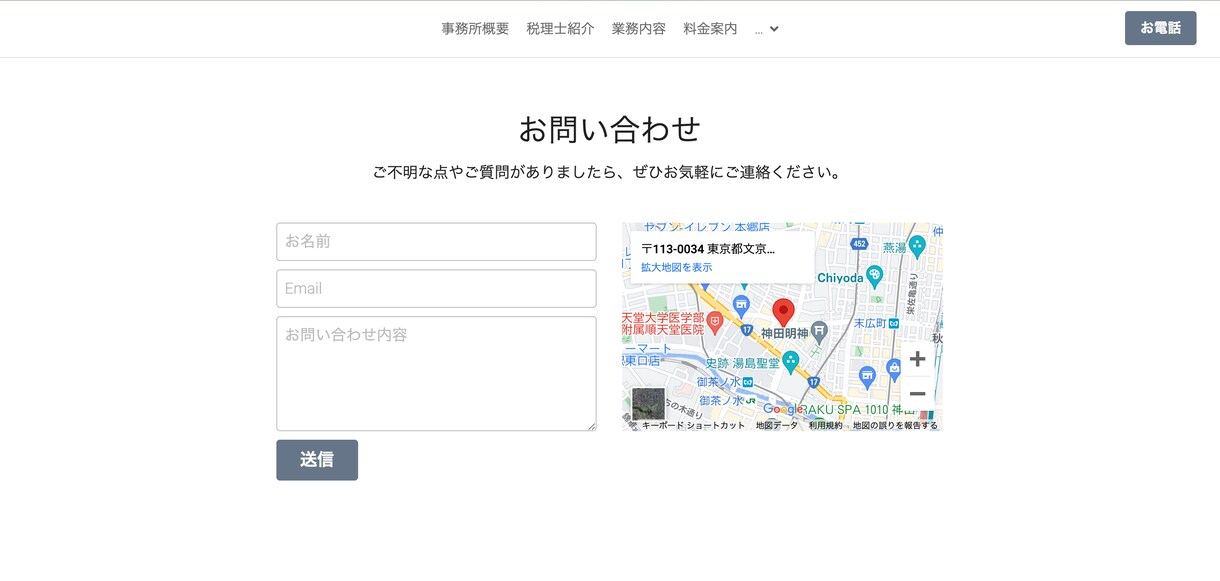Click the red location pin on the map
Viewport: 1220px width, 581px height.
pyautogui.click(x=784, y=312)
